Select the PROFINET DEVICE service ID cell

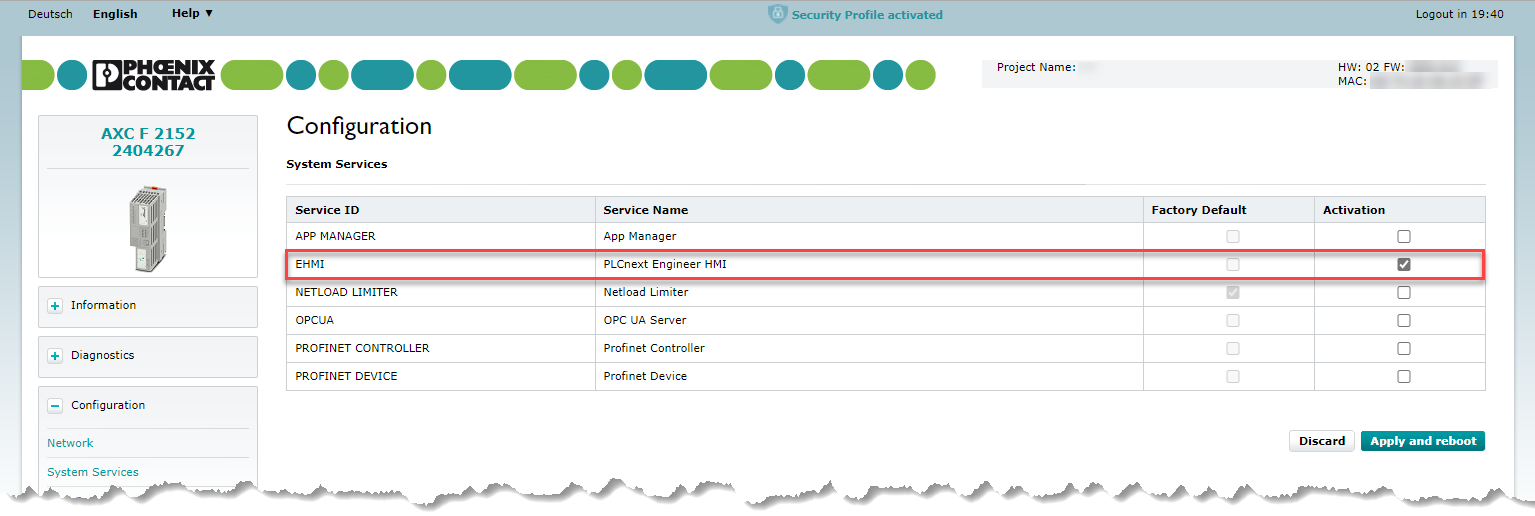click(x=441, y=376)
